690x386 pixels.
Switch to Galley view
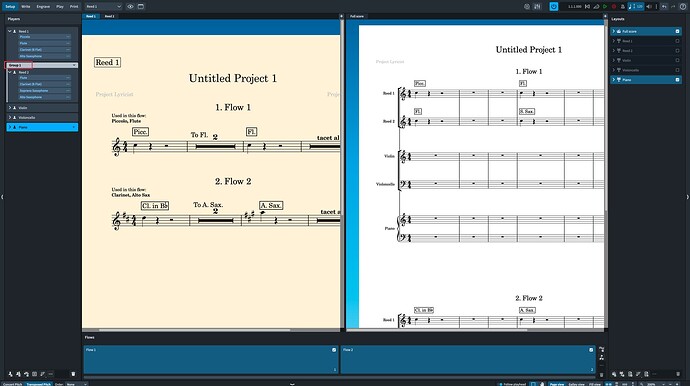(576, 384)
